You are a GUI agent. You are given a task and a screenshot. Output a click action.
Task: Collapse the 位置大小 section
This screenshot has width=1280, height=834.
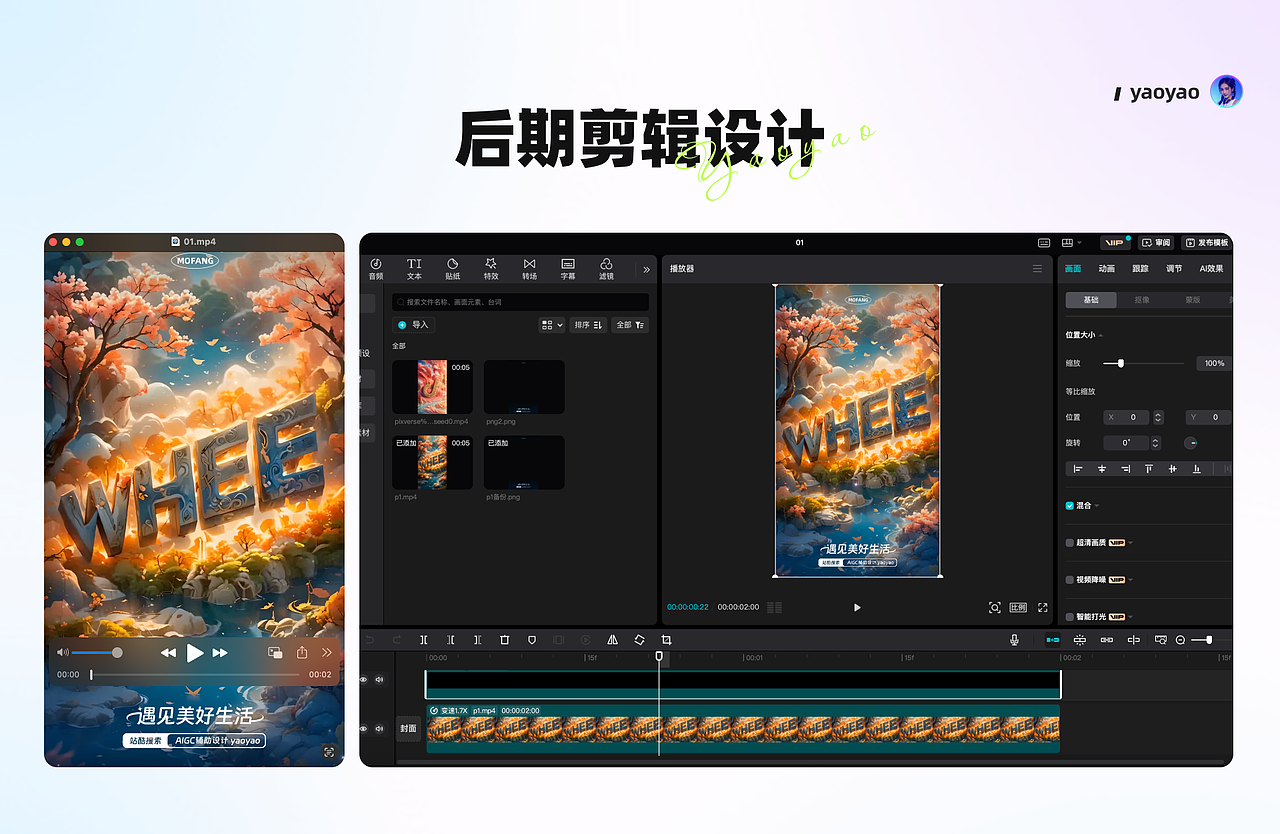pyautogui.click(x=1101, y=335)
